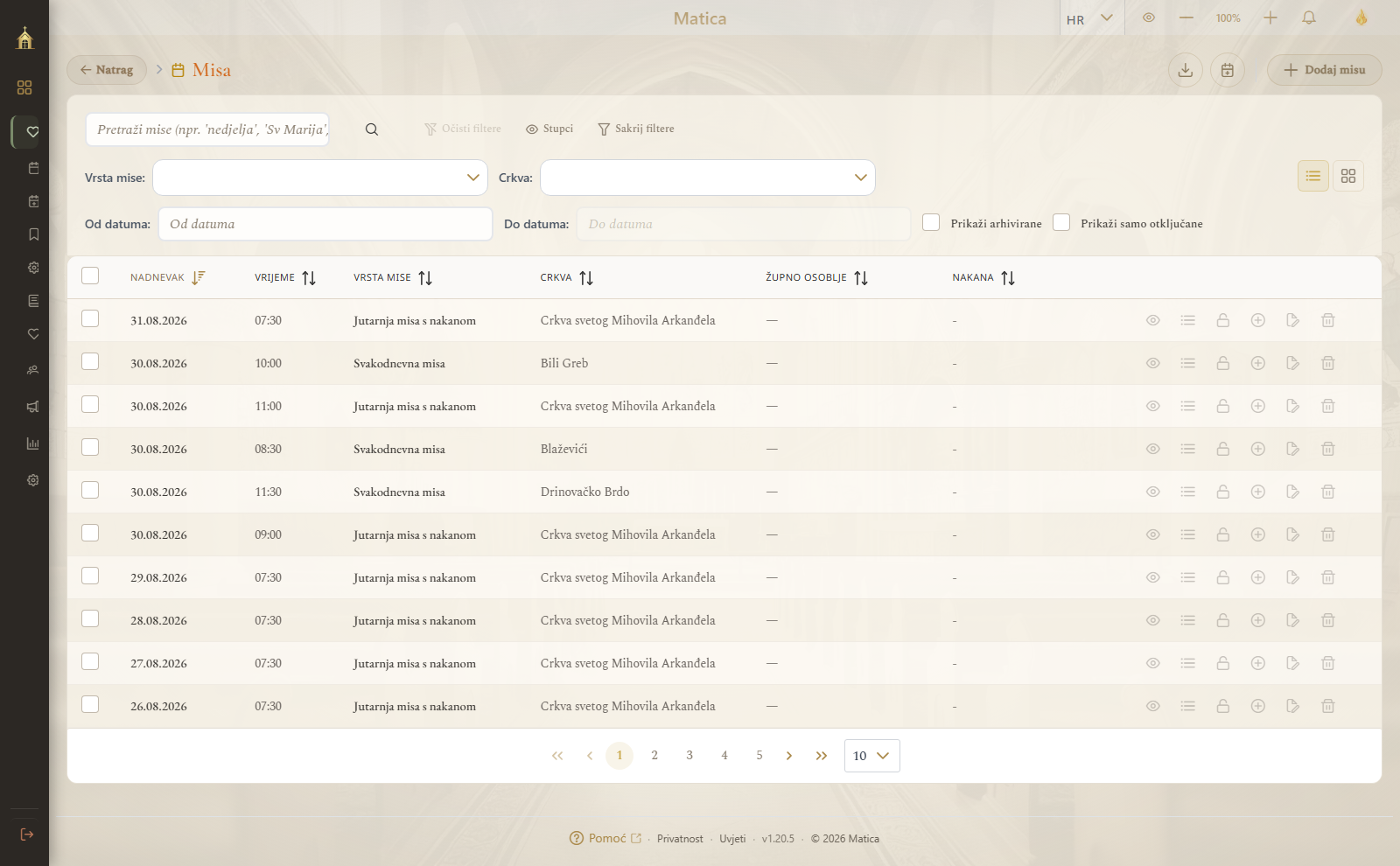This screenshot has height=866, width=1400.
Task: Open the statistics chart icon in the sidebar
Action: (33, 443)
